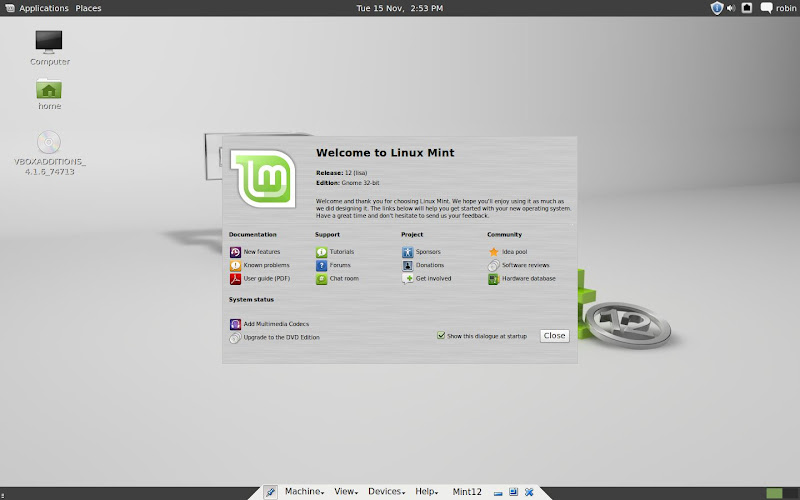Open the Hardware database icon

[493, 279]
